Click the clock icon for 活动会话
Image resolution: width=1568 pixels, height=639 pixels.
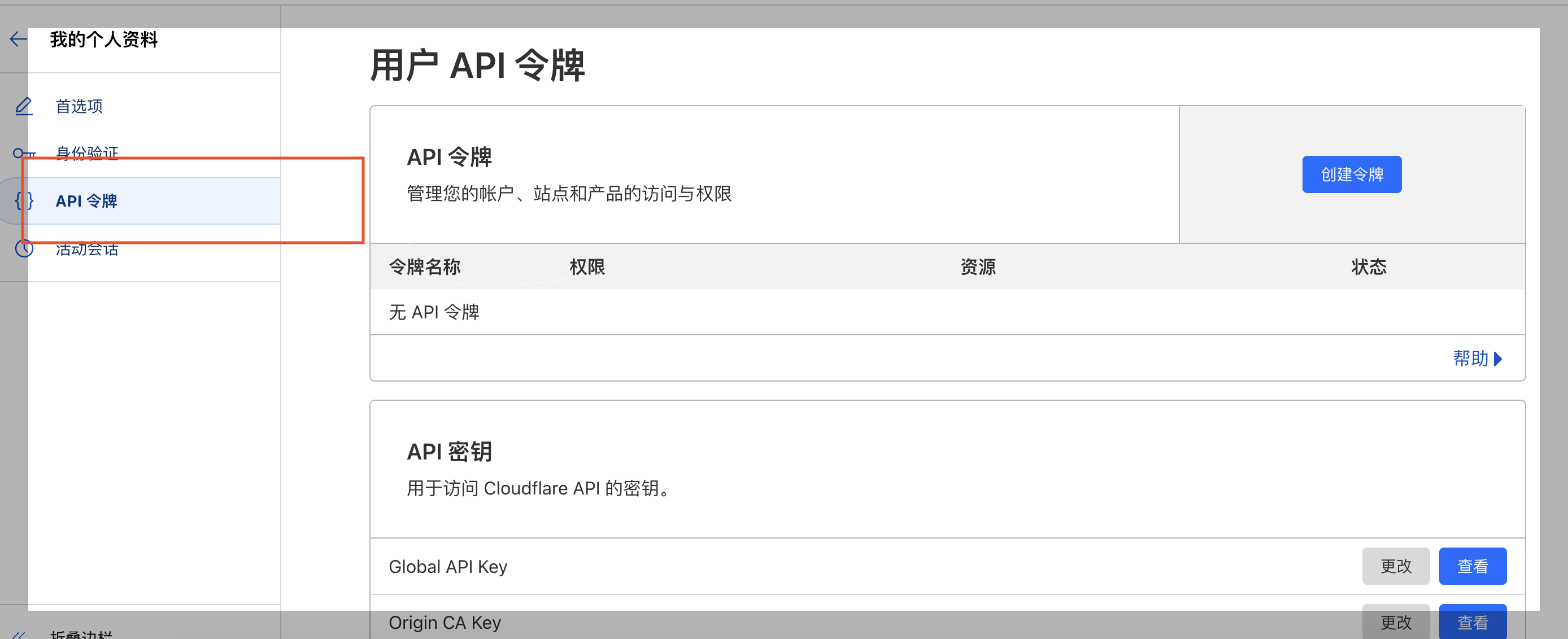click(x=24, y=248)
